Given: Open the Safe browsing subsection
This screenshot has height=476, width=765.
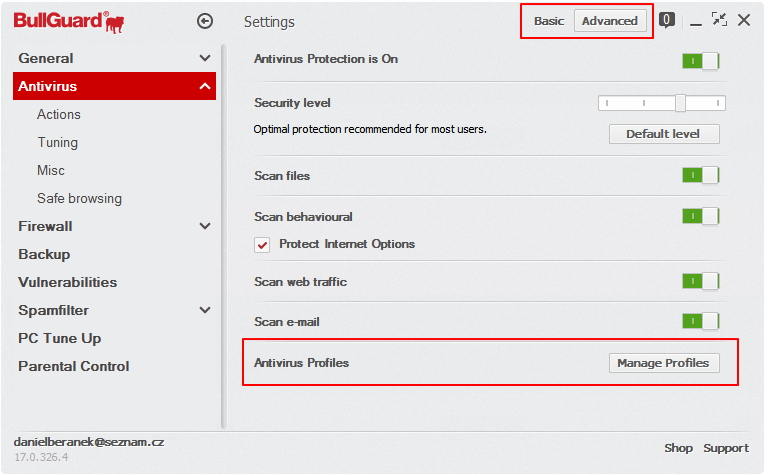Looking at the screenshot, I should pyautogui.click(x=79, y=198).
